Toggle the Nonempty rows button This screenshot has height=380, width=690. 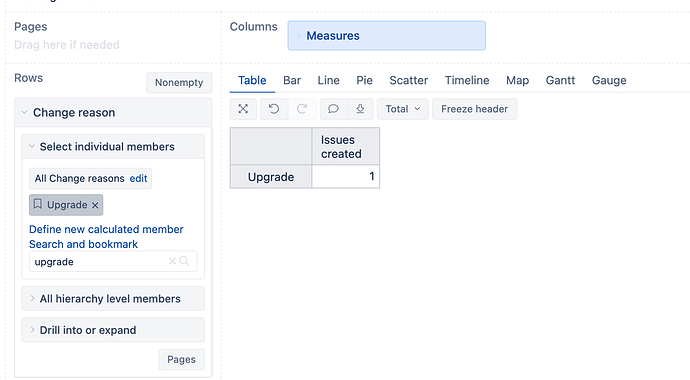click(179, 83)
